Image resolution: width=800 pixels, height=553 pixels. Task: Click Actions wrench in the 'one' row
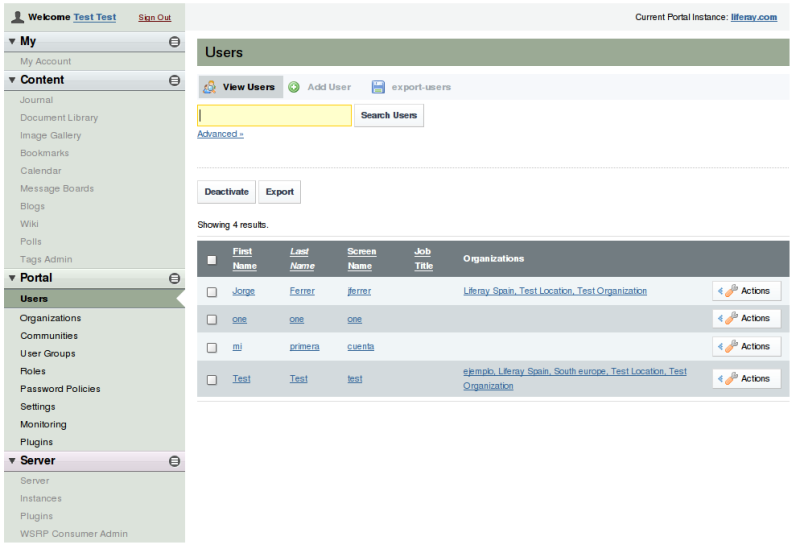pyautogui.click(x=731, y=319)
